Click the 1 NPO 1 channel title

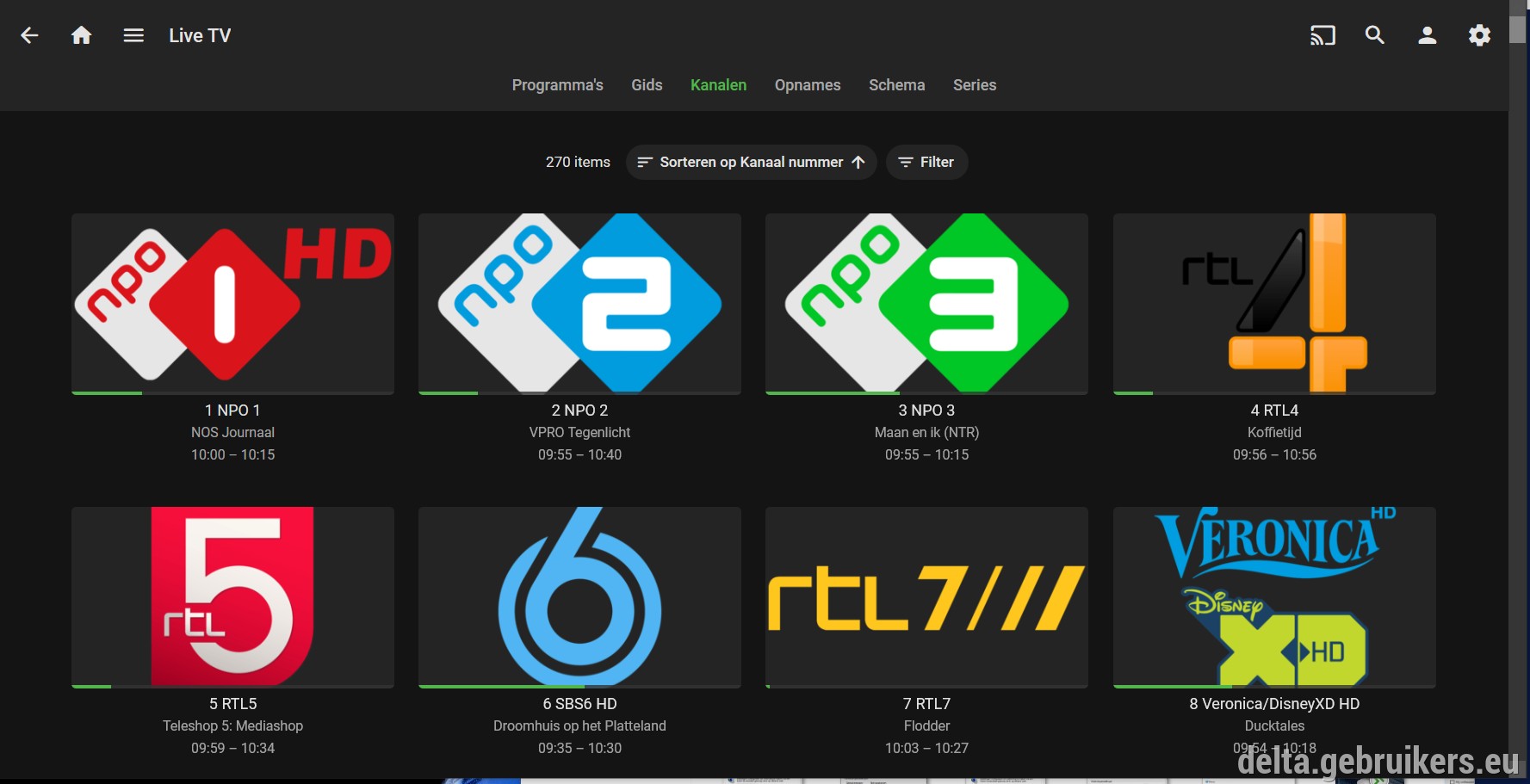(x=232, y=411)
